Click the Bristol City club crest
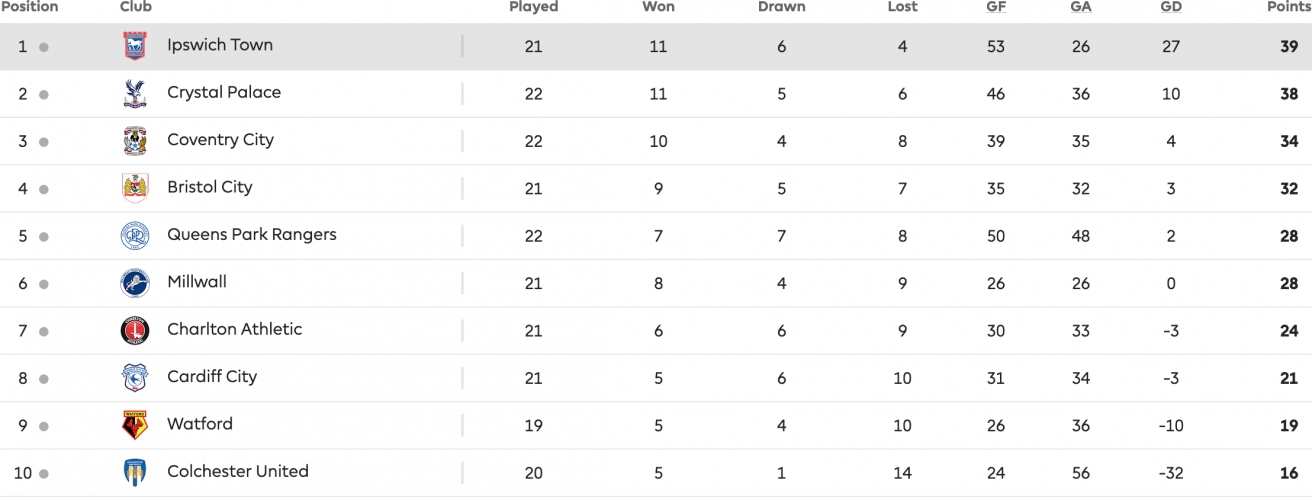The width and height of the screenshot is (1312, 500). click(134, 188)
